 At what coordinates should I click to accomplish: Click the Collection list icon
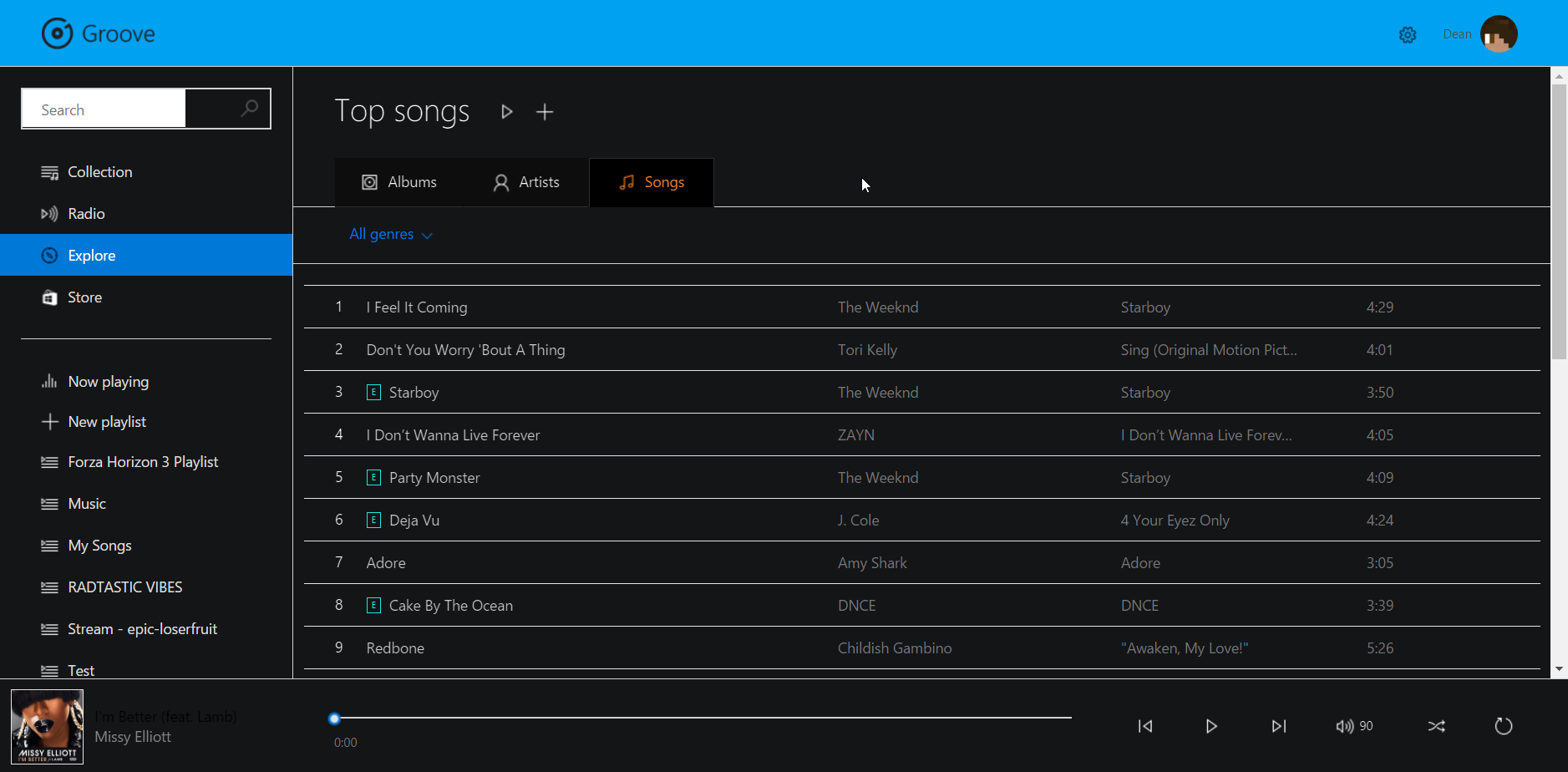pyautogui.click(x=49, y=172)
